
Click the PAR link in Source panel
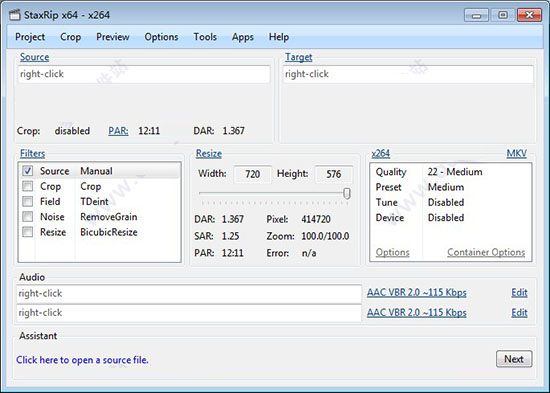click(118, 131)
